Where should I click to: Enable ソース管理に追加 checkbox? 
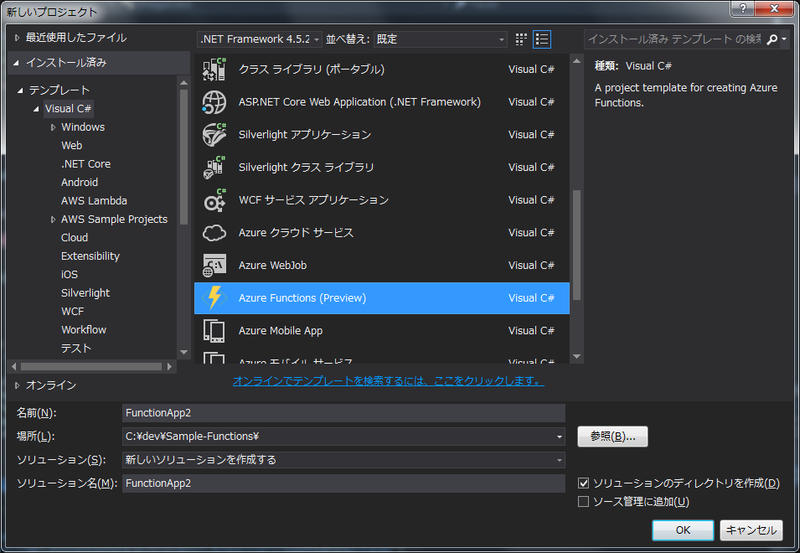tap(583, 501)
